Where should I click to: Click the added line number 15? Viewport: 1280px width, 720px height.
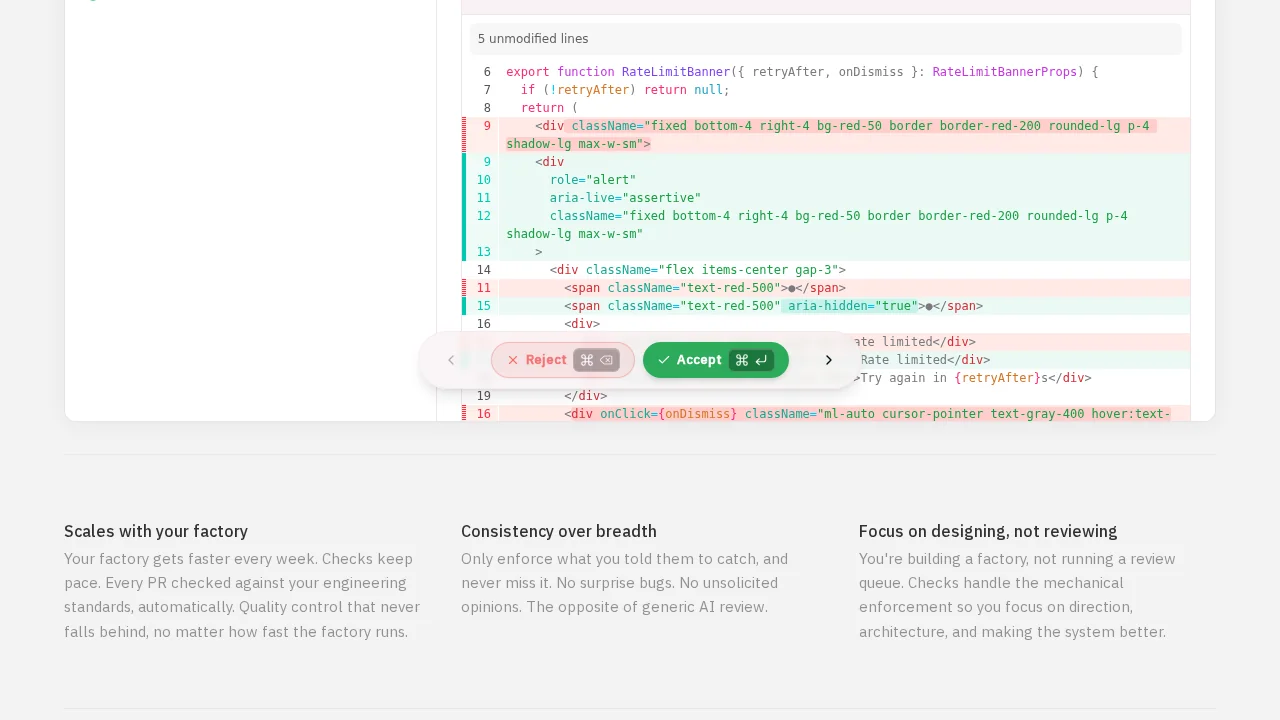click(483, 306)
